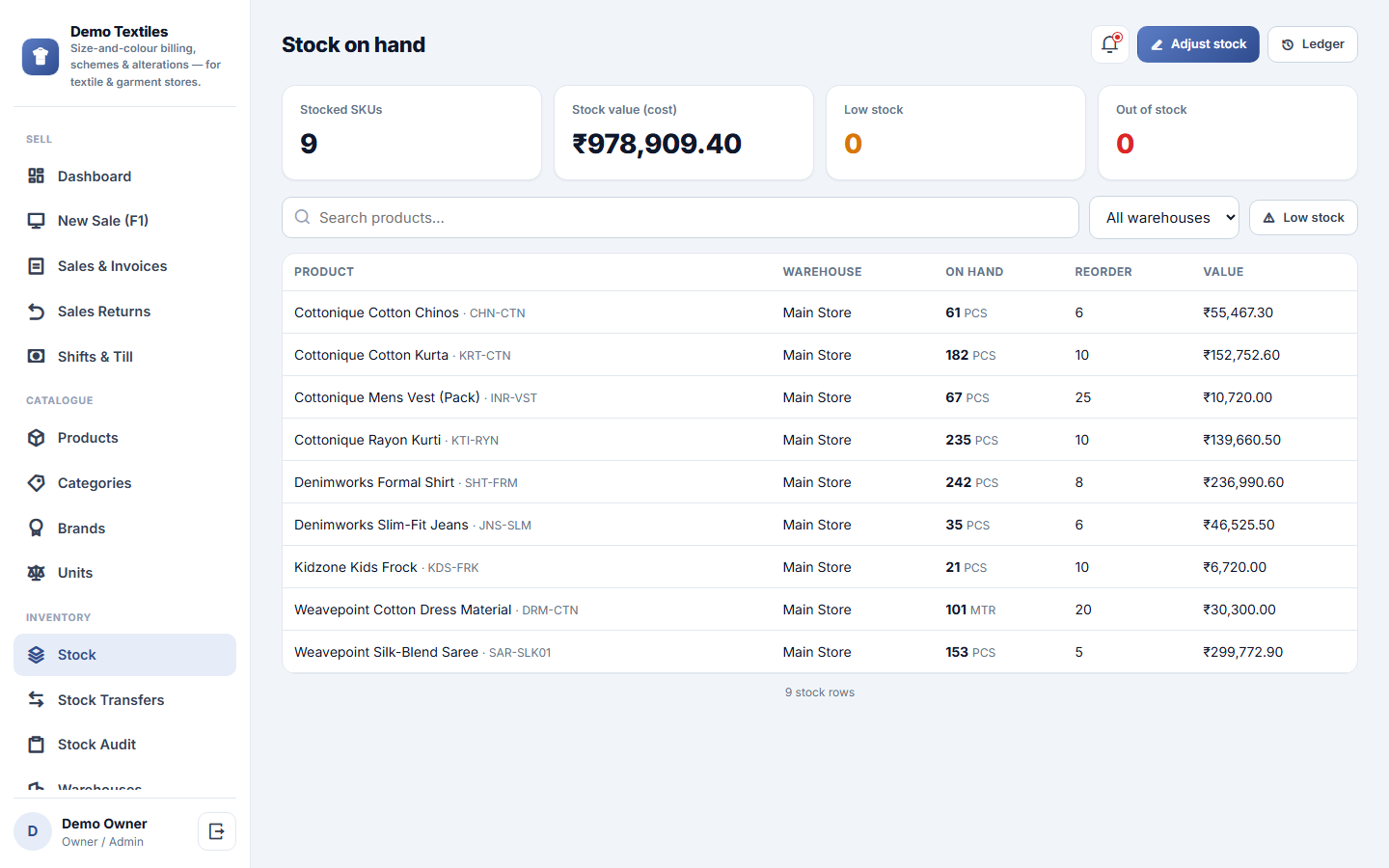Image resolution: width=1389 pixels, height=868 pixels.
Task: Click the Adjust stock button
Action: pyautogui.click(x=1198, y=44)
